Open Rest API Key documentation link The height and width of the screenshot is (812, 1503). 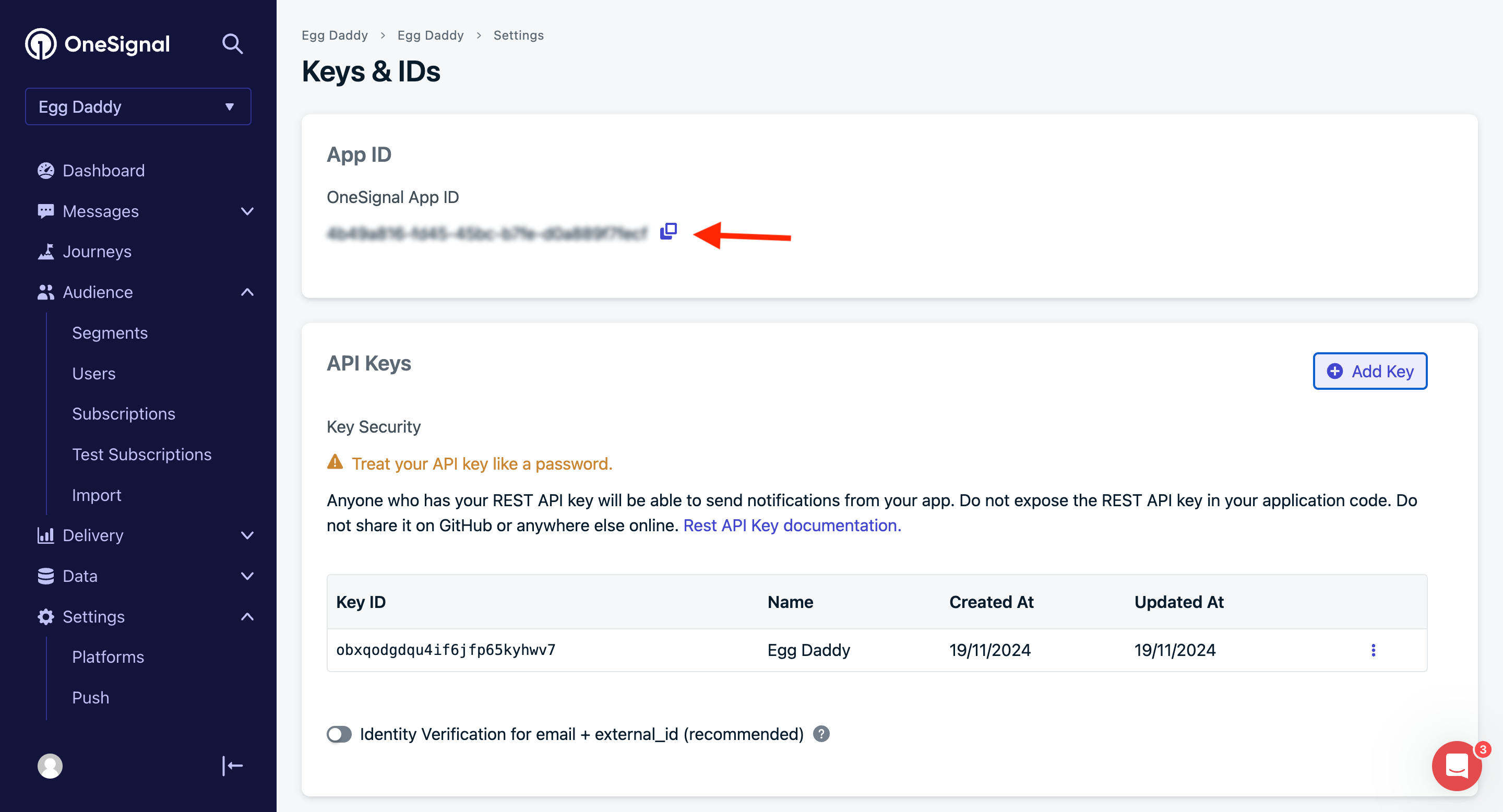pos(792,526)
